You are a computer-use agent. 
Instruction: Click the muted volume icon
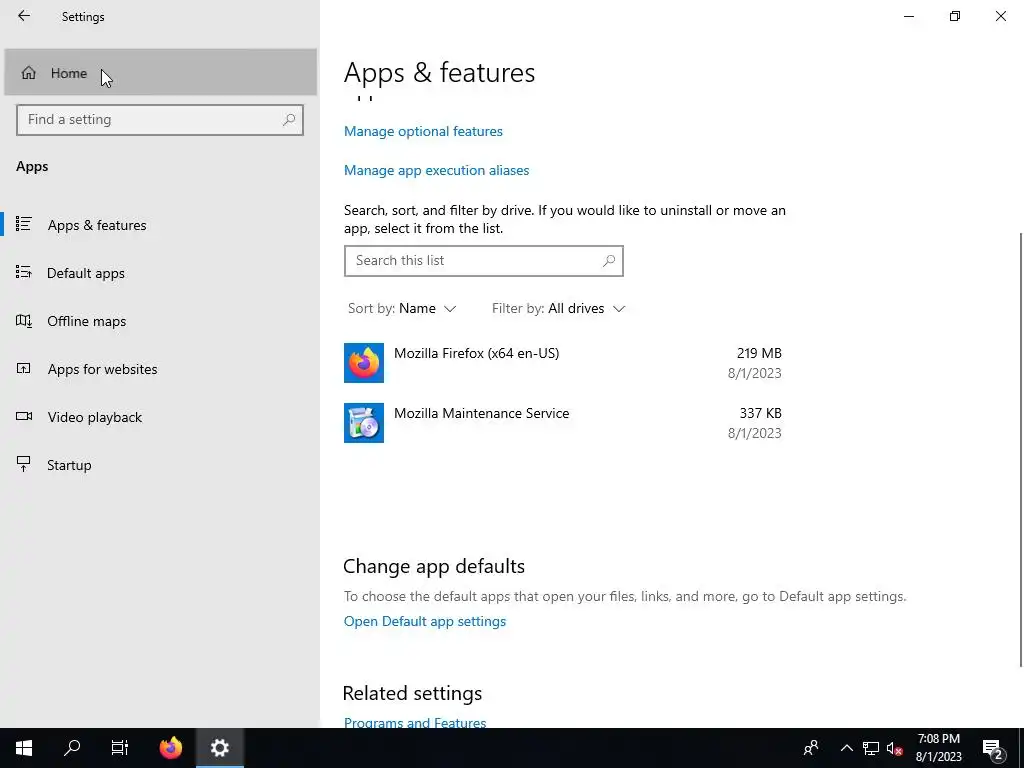coord(895,748)
